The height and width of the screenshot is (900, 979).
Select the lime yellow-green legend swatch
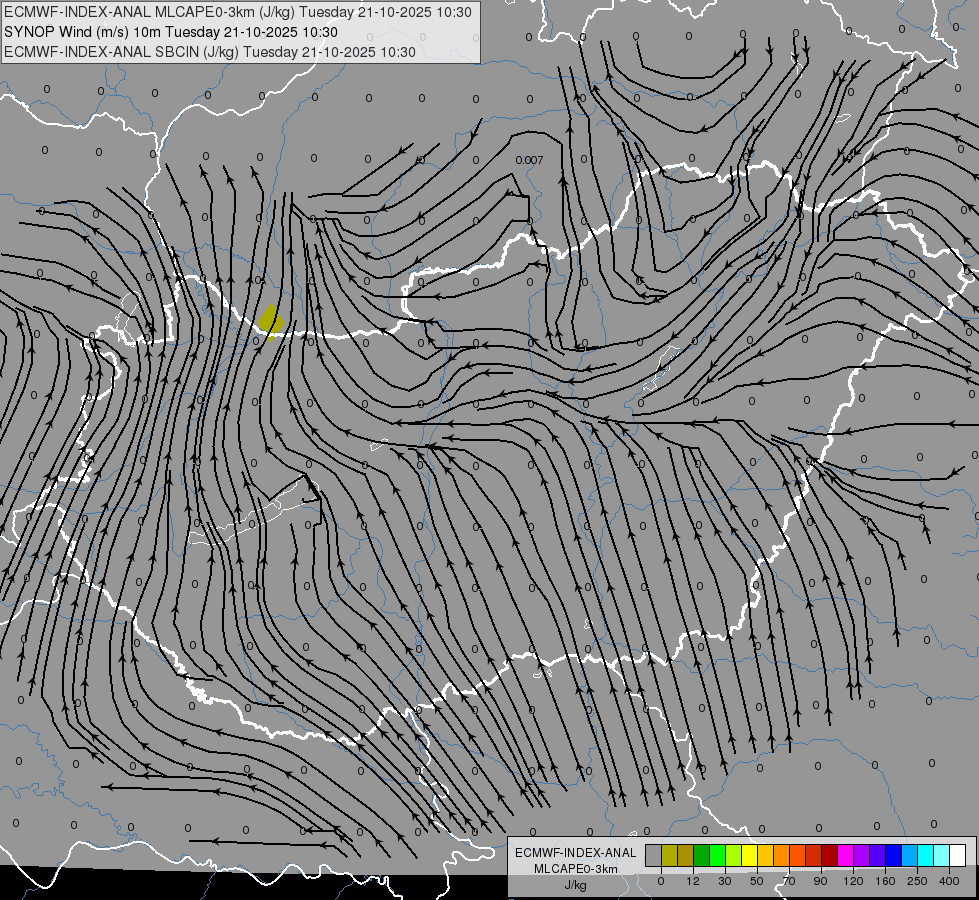734,855
